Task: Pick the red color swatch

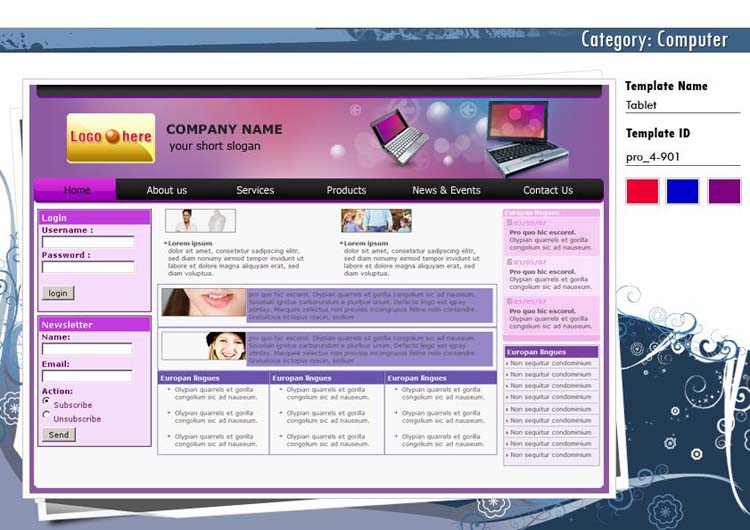Action: click(642, 191)
